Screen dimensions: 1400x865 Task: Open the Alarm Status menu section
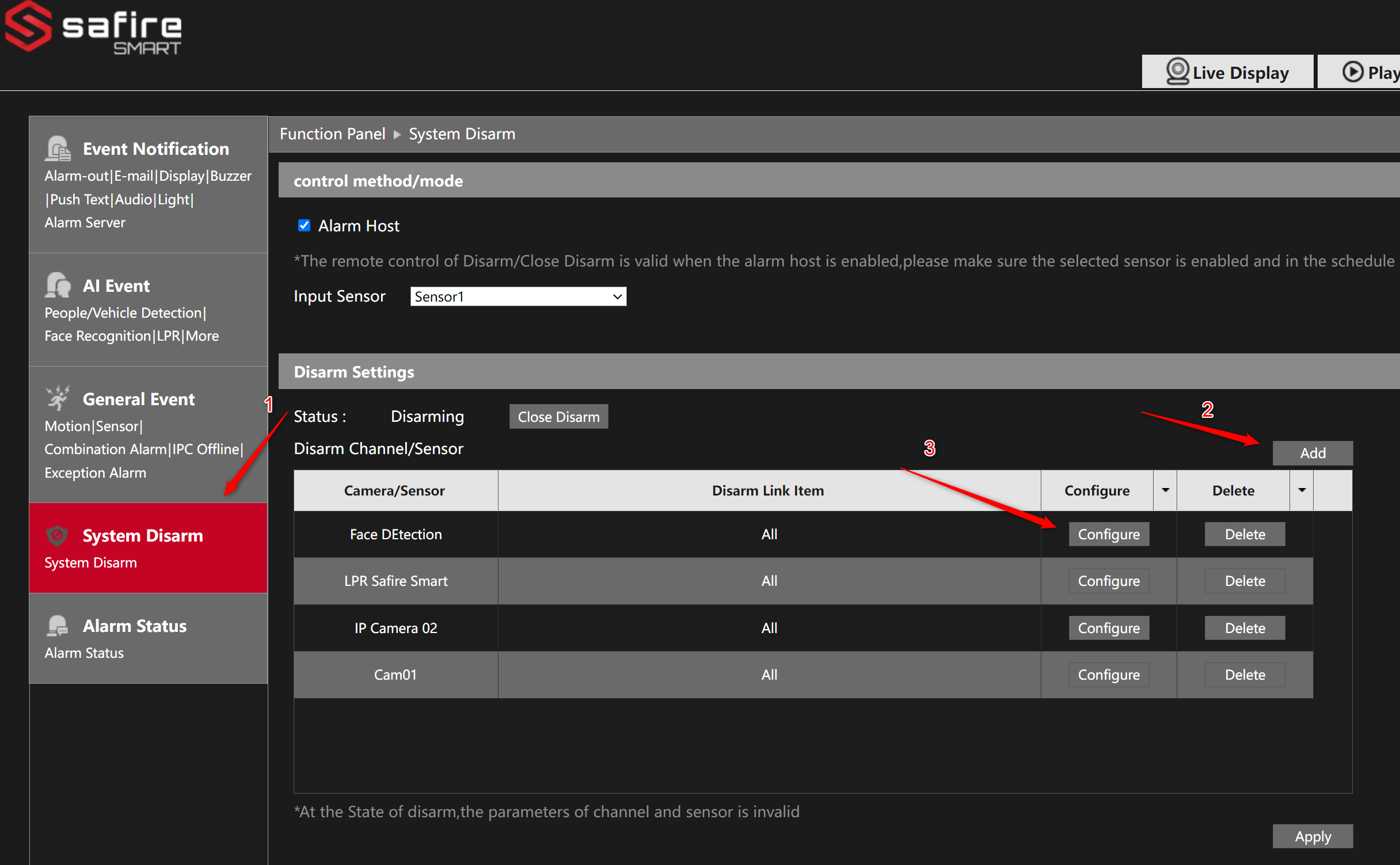point(149,638)
